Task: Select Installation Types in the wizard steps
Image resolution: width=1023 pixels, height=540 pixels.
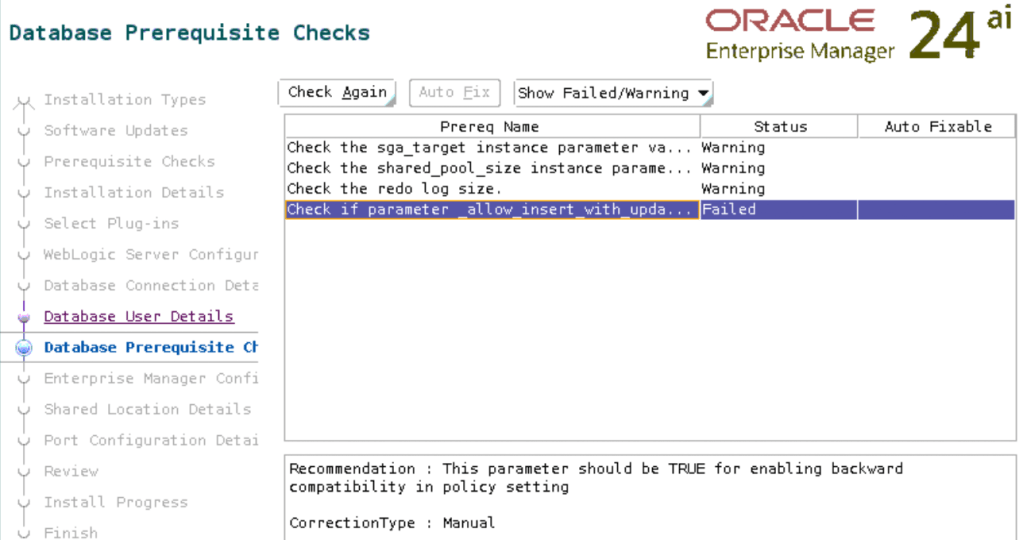Action: [124, 100]
